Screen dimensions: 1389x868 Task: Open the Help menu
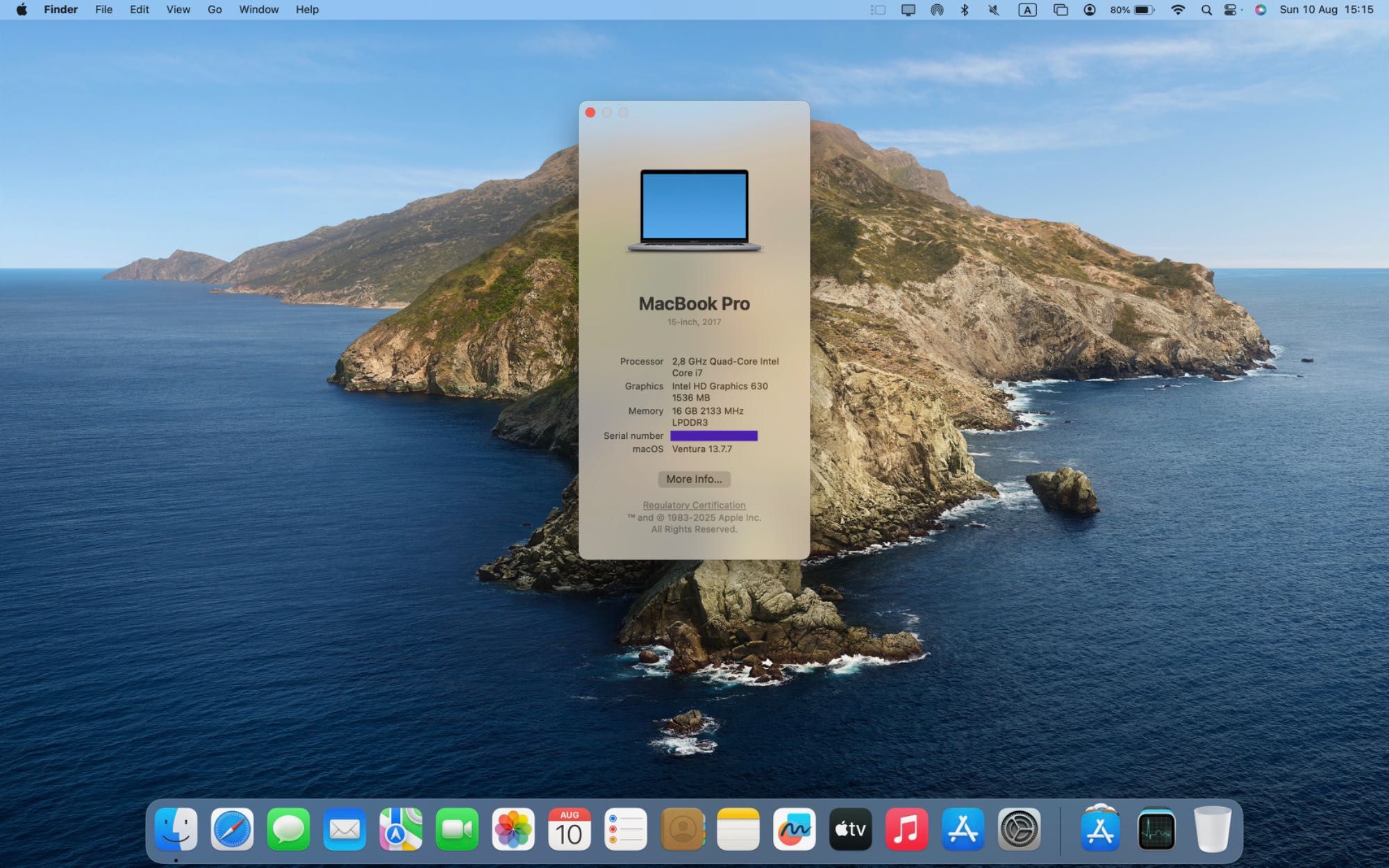click(x=307, y=10)
